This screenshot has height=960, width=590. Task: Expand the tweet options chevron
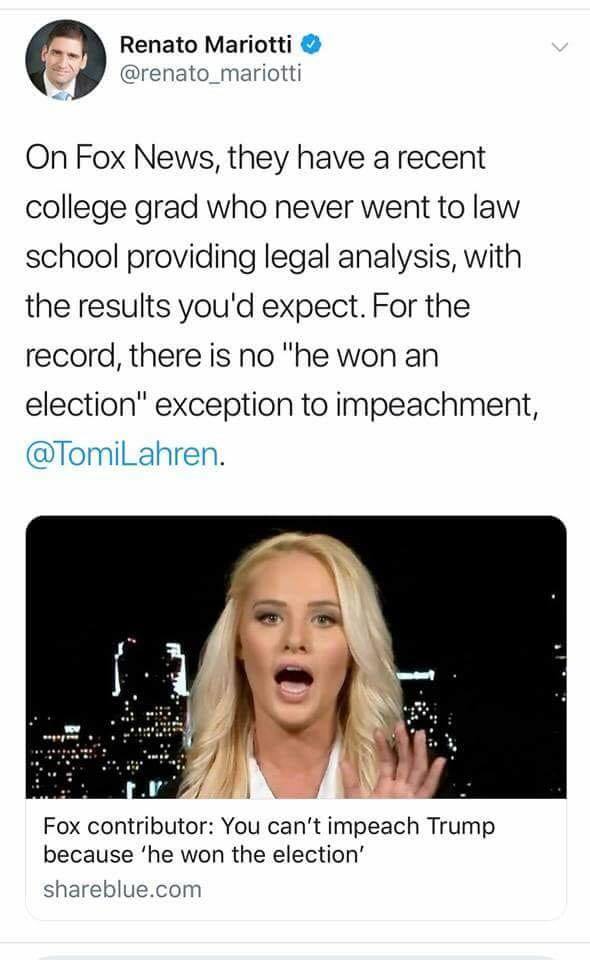tap(559, 47)
